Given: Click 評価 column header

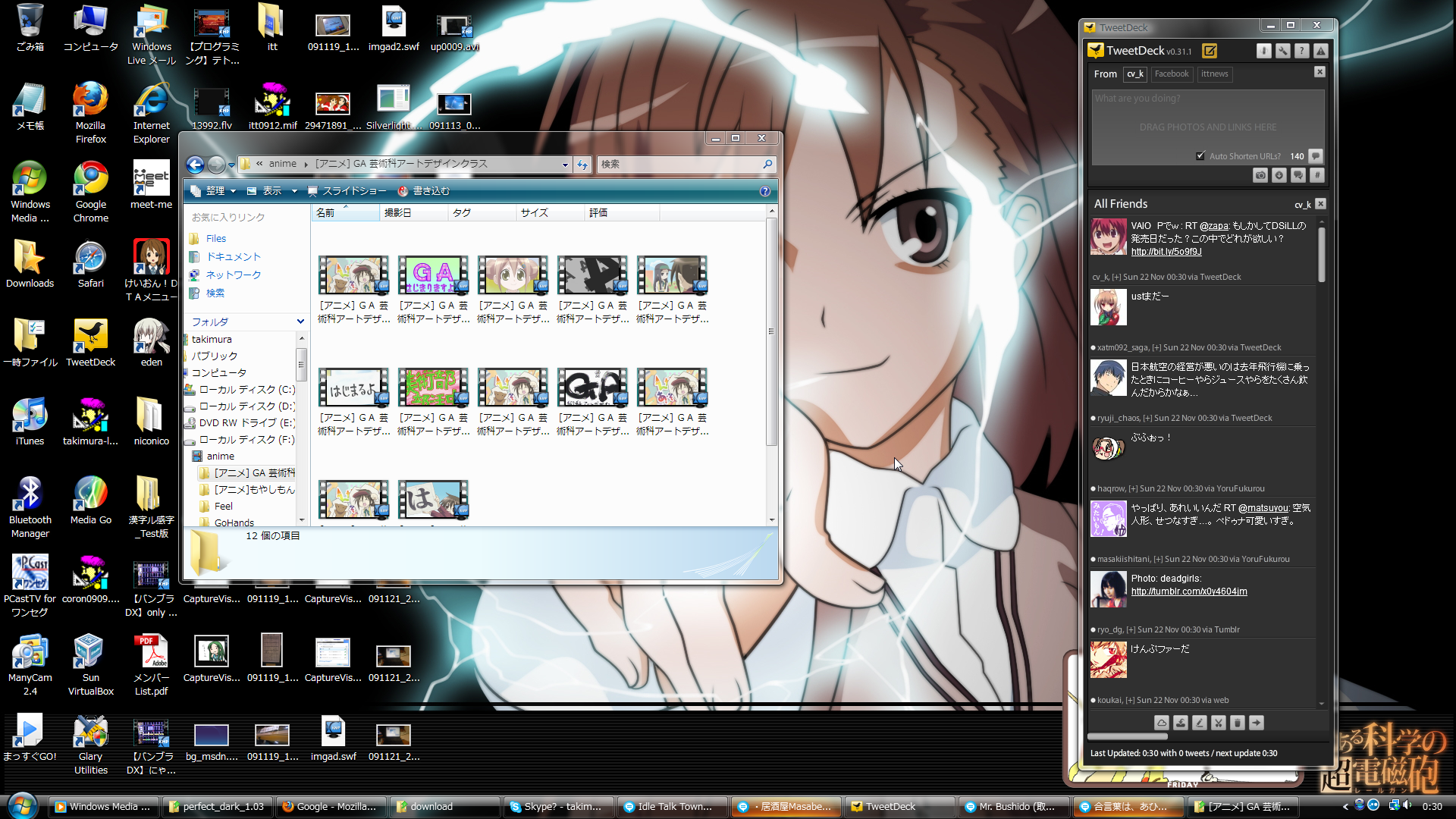Looking at the screenshot, I should tap(622, 213).
